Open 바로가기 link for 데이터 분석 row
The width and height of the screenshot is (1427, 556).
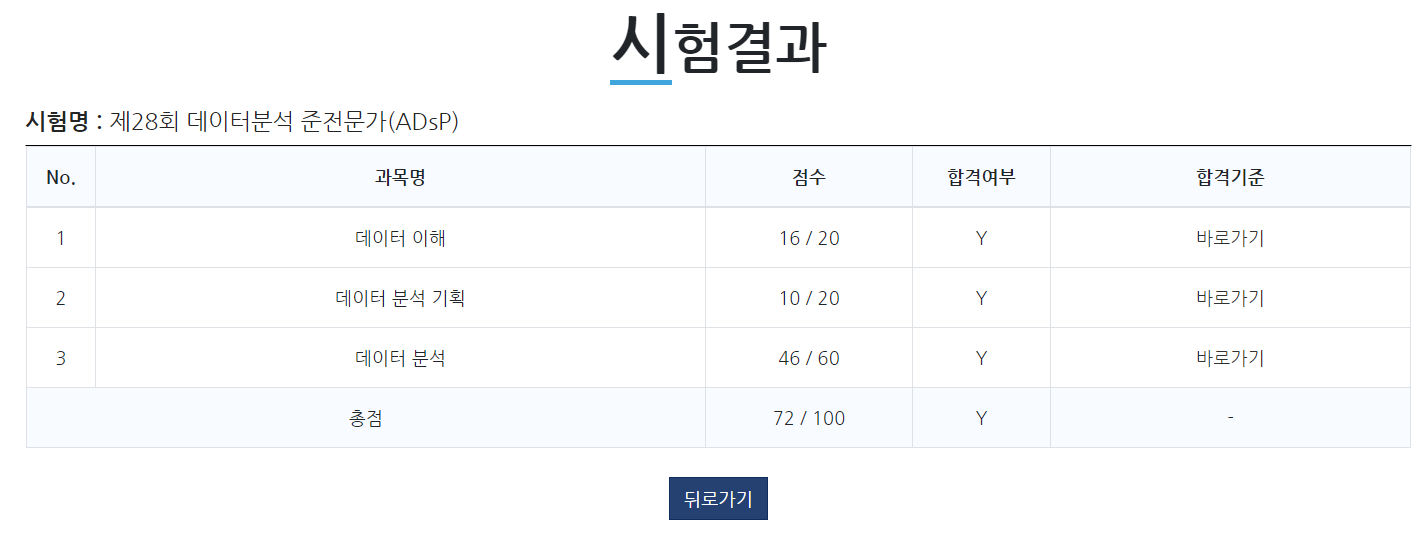point(1230,358)
